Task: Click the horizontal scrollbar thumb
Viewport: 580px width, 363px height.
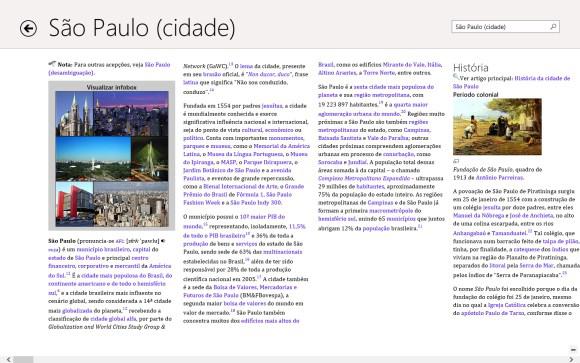Action: tap(24, 359)
